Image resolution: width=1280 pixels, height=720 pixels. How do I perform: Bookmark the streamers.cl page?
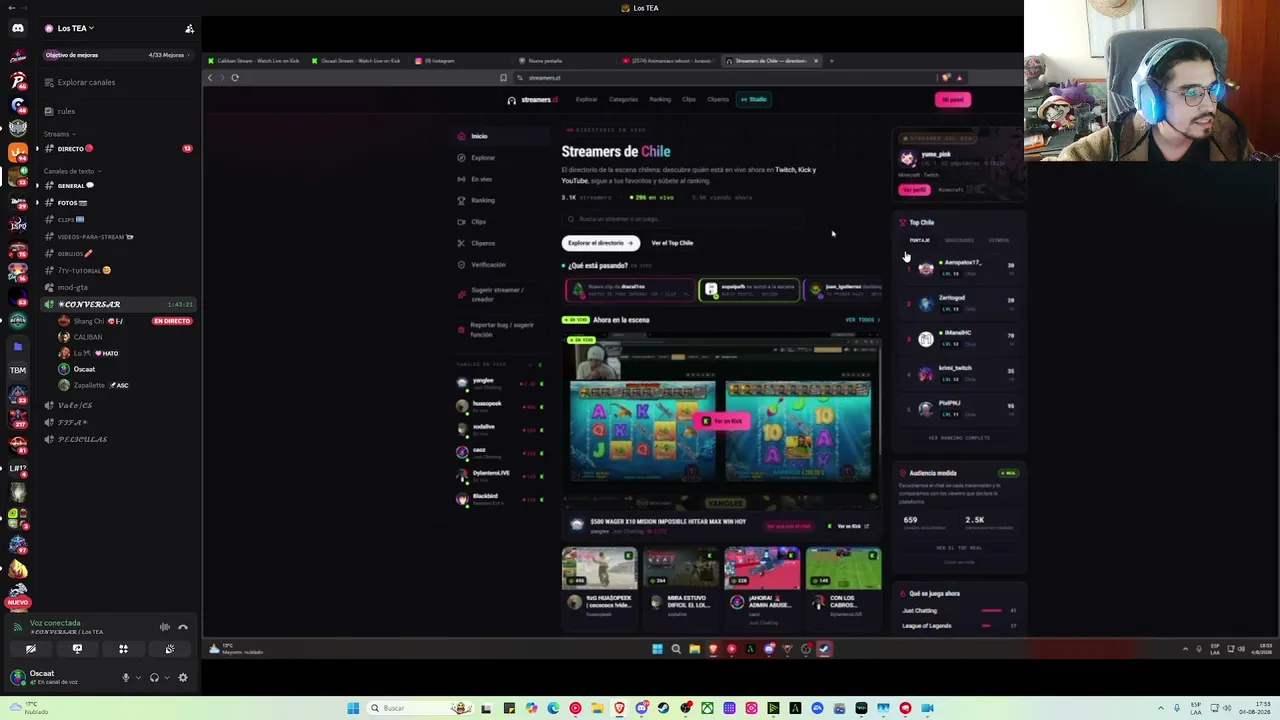click(503, 77)
